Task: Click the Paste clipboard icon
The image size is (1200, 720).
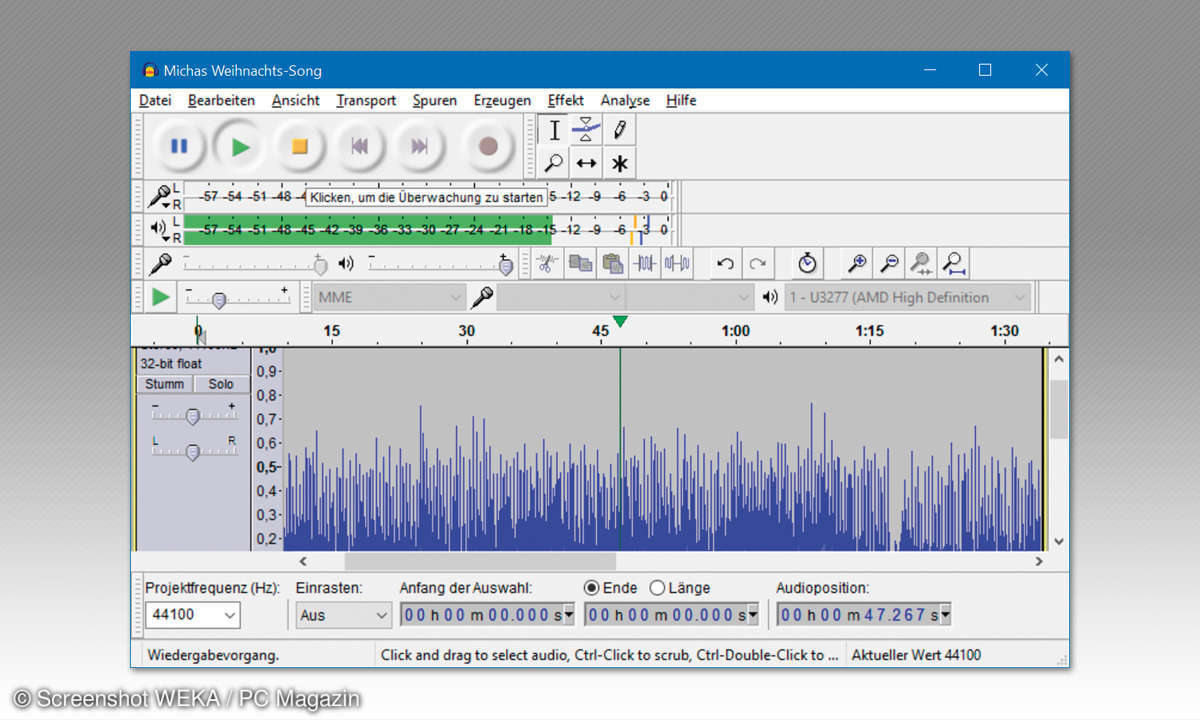Action: [612, 264]
